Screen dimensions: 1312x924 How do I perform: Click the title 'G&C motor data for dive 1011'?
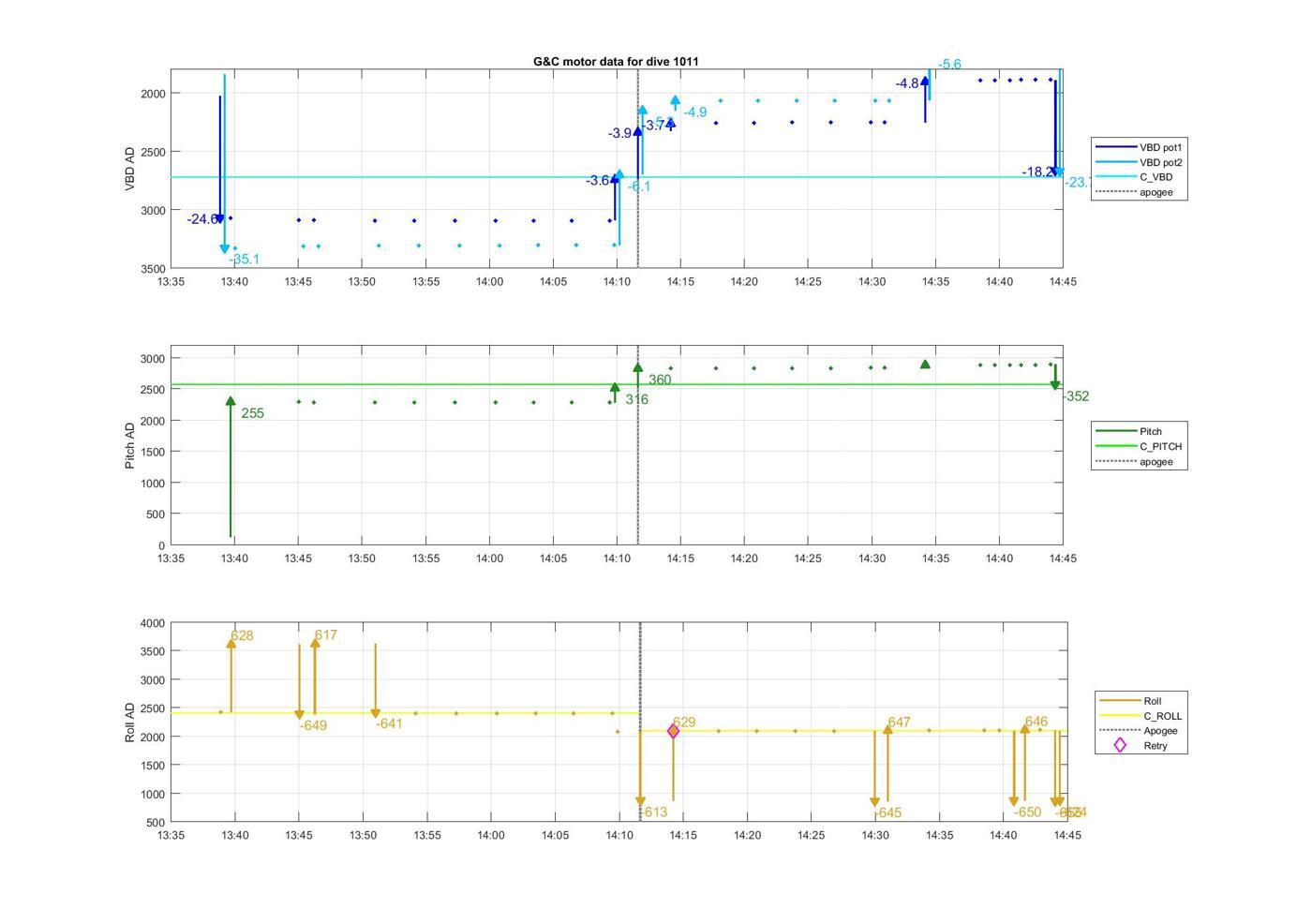(x=616, y=61)
